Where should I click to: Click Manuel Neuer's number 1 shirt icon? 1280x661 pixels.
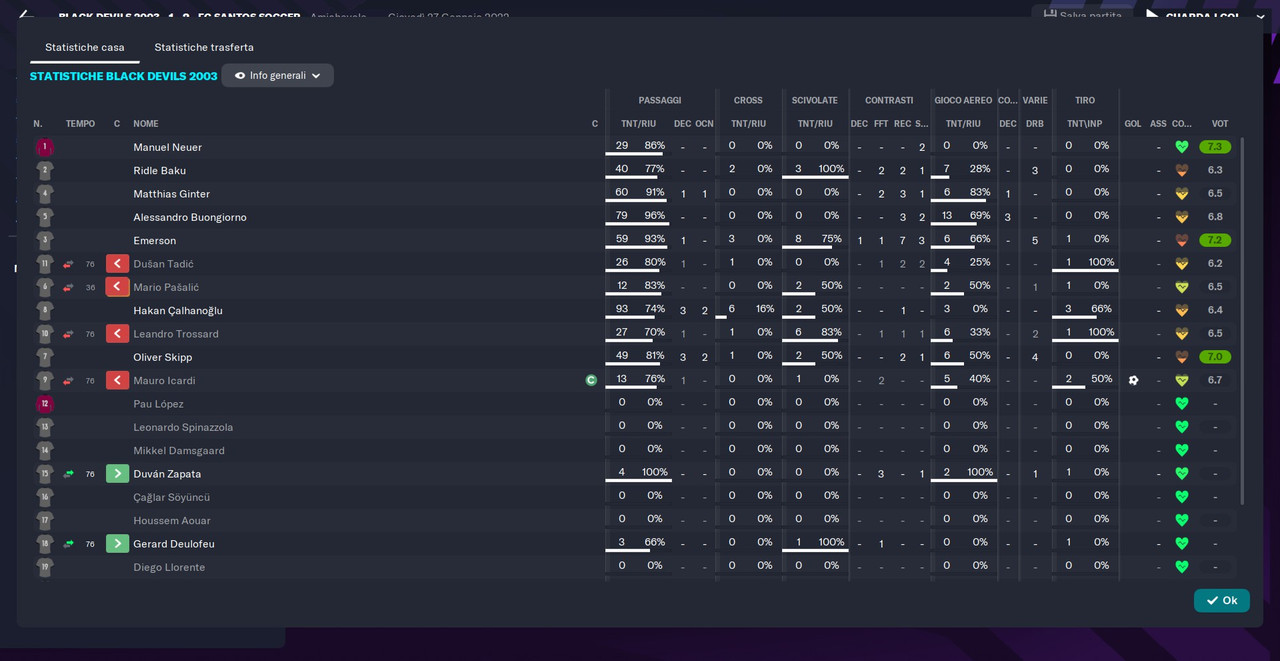click(44, 147)
